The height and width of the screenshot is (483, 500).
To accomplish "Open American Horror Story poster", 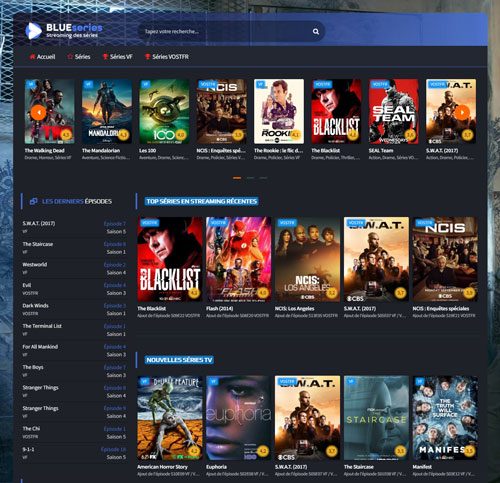I will point(170,418).
